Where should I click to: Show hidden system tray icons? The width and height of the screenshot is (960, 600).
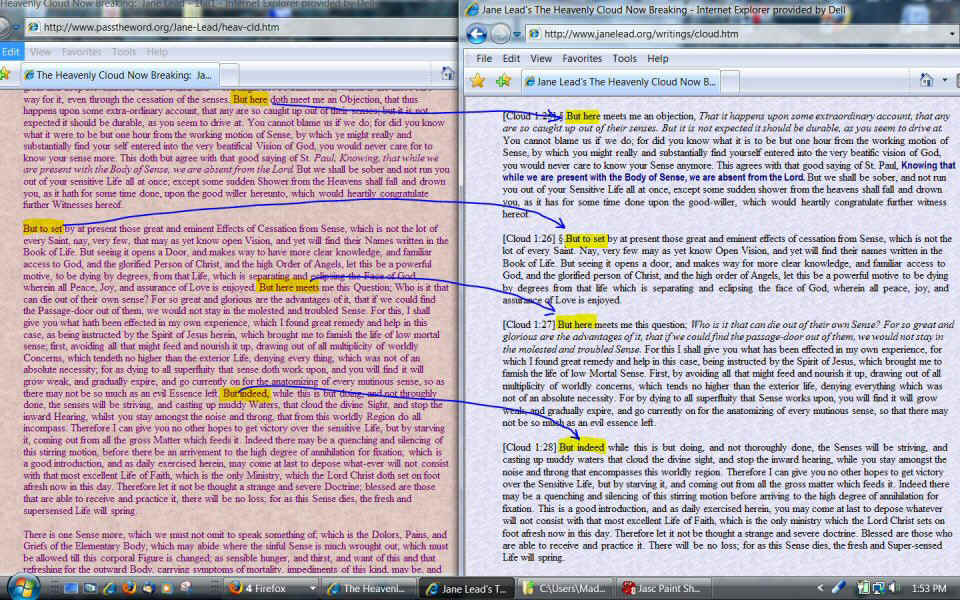click(x=820, y=588)
